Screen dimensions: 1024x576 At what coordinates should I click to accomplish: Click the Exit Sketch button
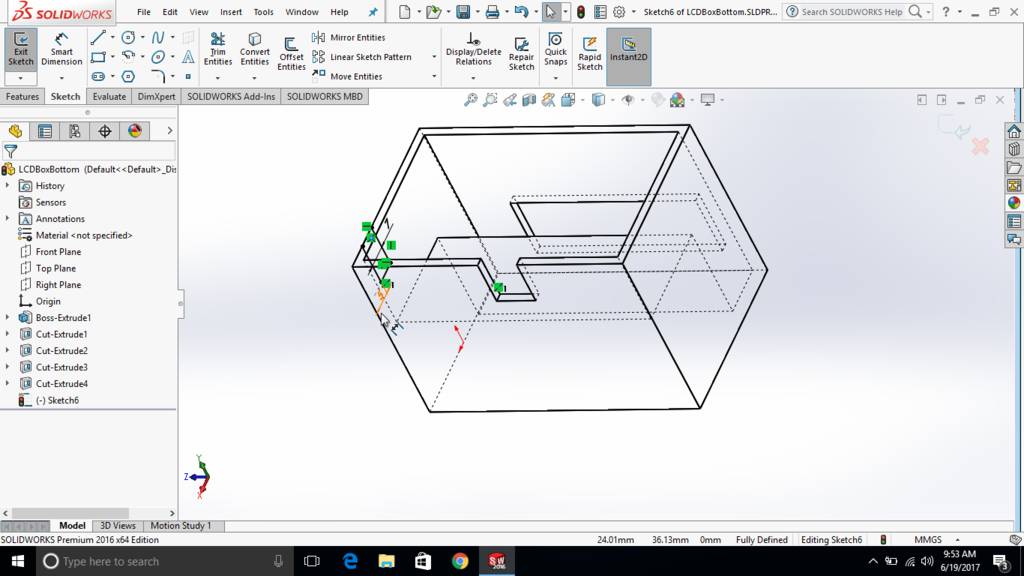coord(21,50)
